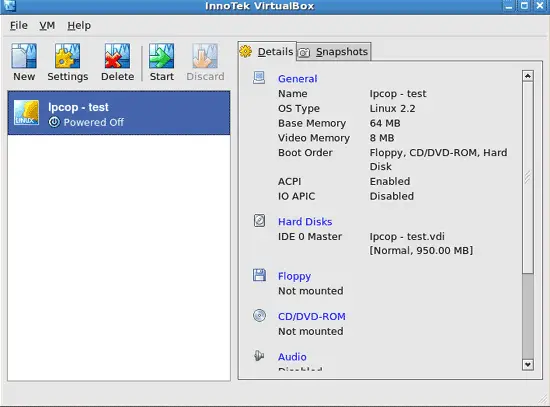
Task: Close the InnoTek VirtualBox window
Action: [x=540, y=5]
